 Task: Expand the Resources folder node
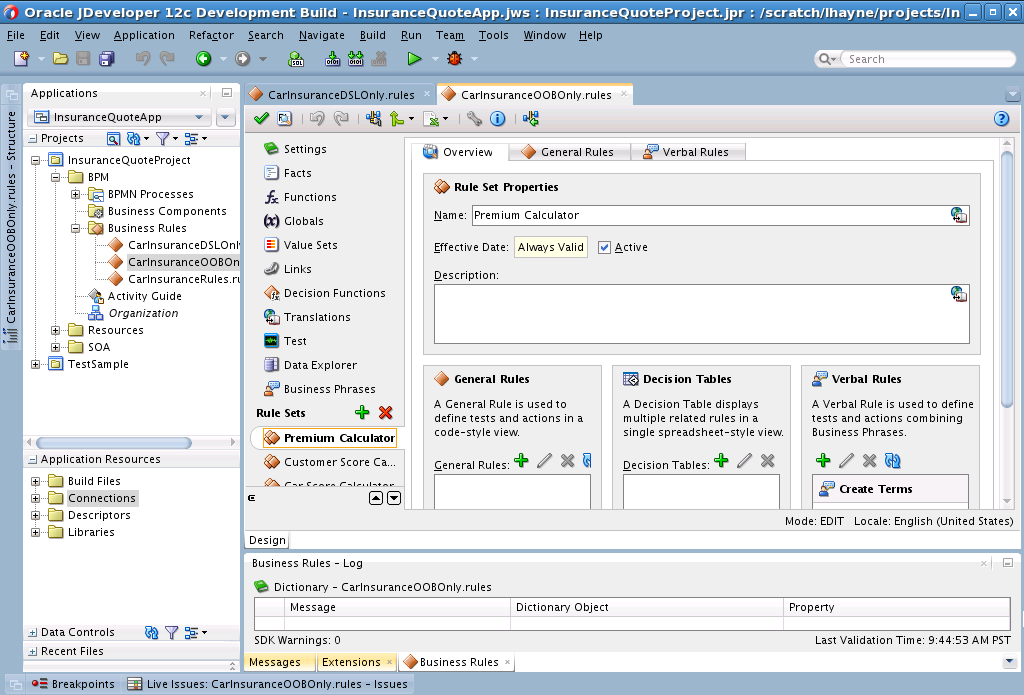tap(56, 330)
